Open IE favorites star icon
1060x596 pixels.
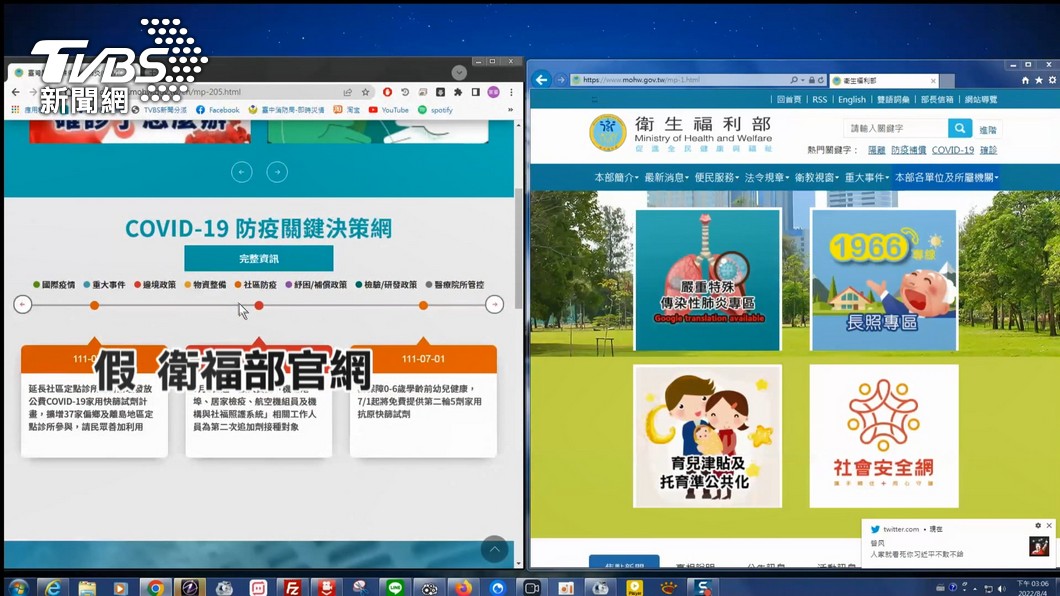1038,80
